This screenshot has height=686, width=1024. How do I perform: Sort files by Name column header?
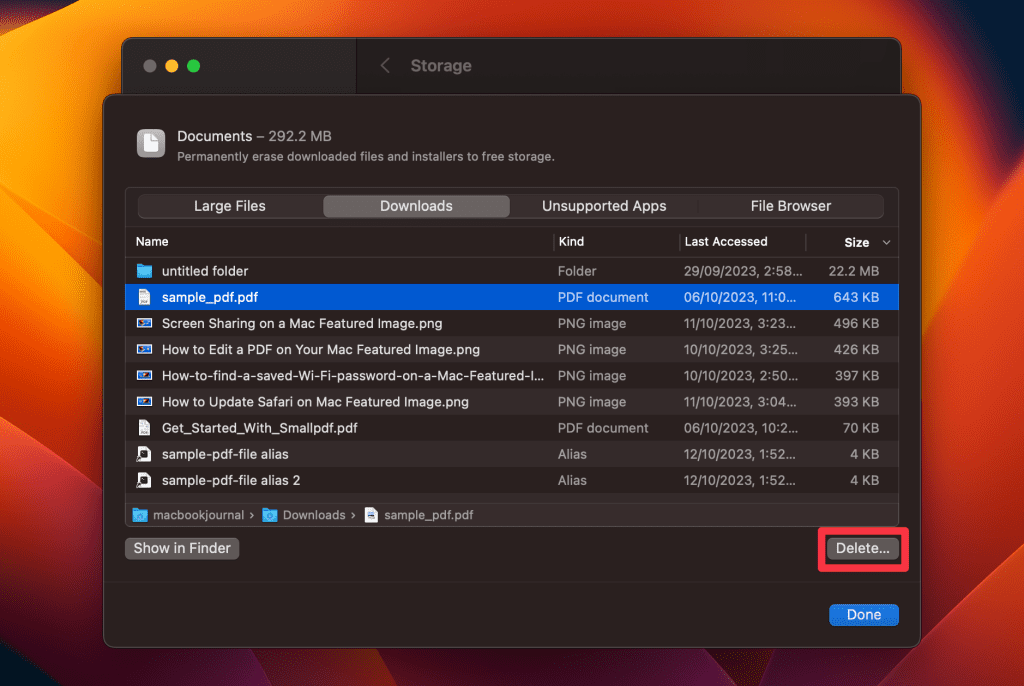[153, 242]
